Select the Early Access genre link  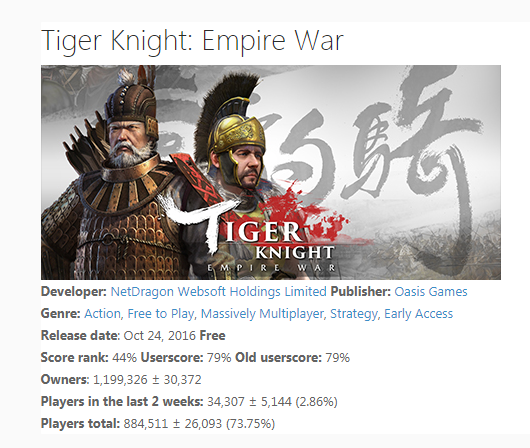[x=418, y=314]
